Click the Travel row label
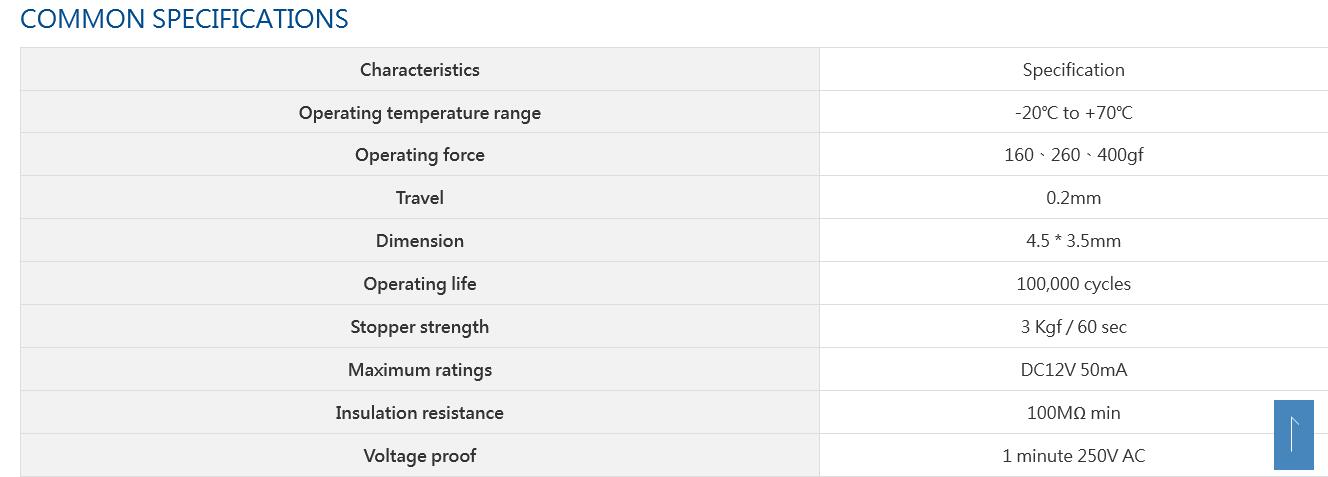 click(x=420, y=198)
